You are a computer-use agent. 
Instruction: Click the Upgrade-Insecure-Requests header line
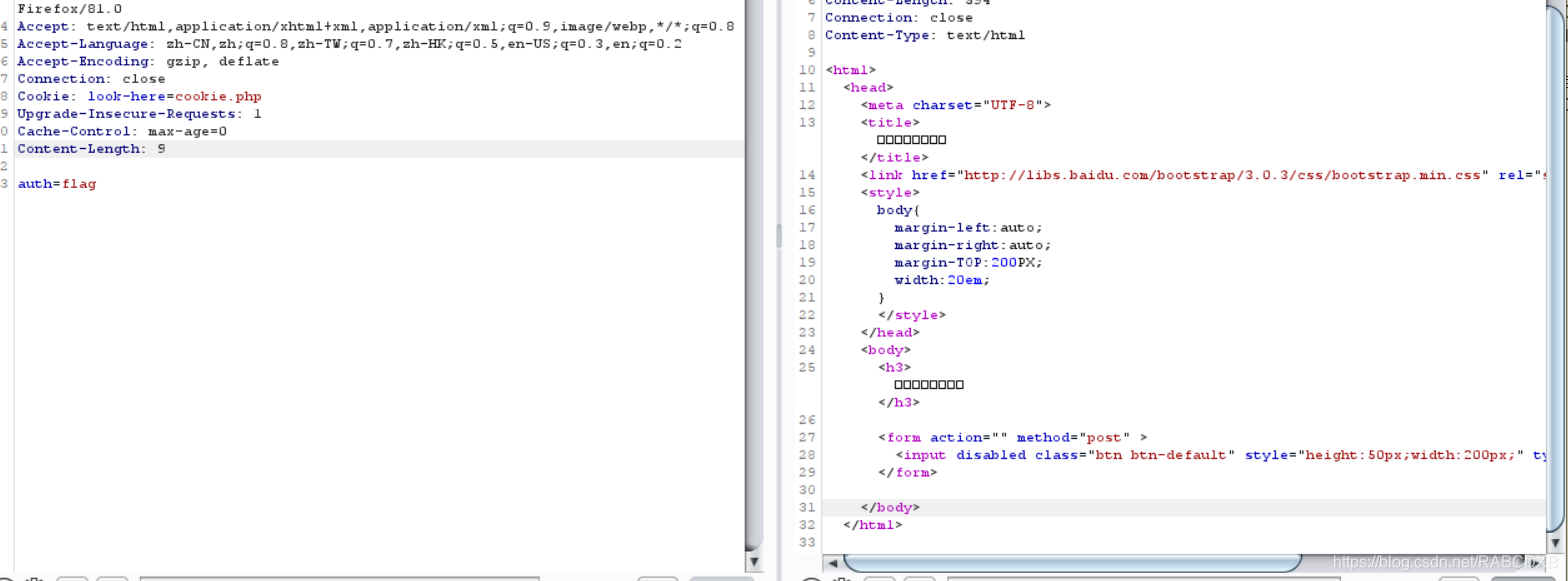tap(139, 114)
